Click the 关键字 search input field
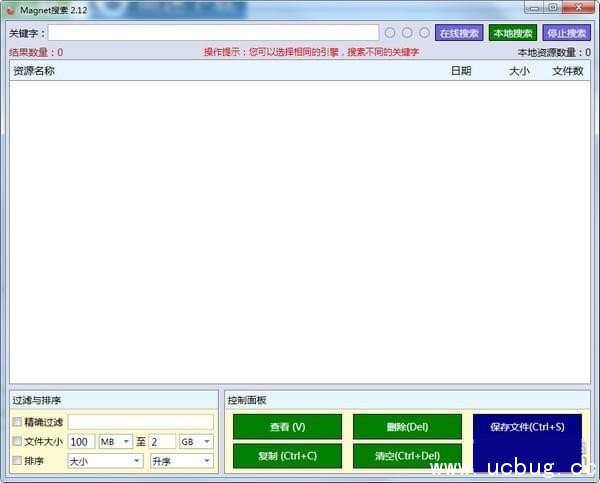Viewport: 600px width, 483px height. click(x=214, y=33)
